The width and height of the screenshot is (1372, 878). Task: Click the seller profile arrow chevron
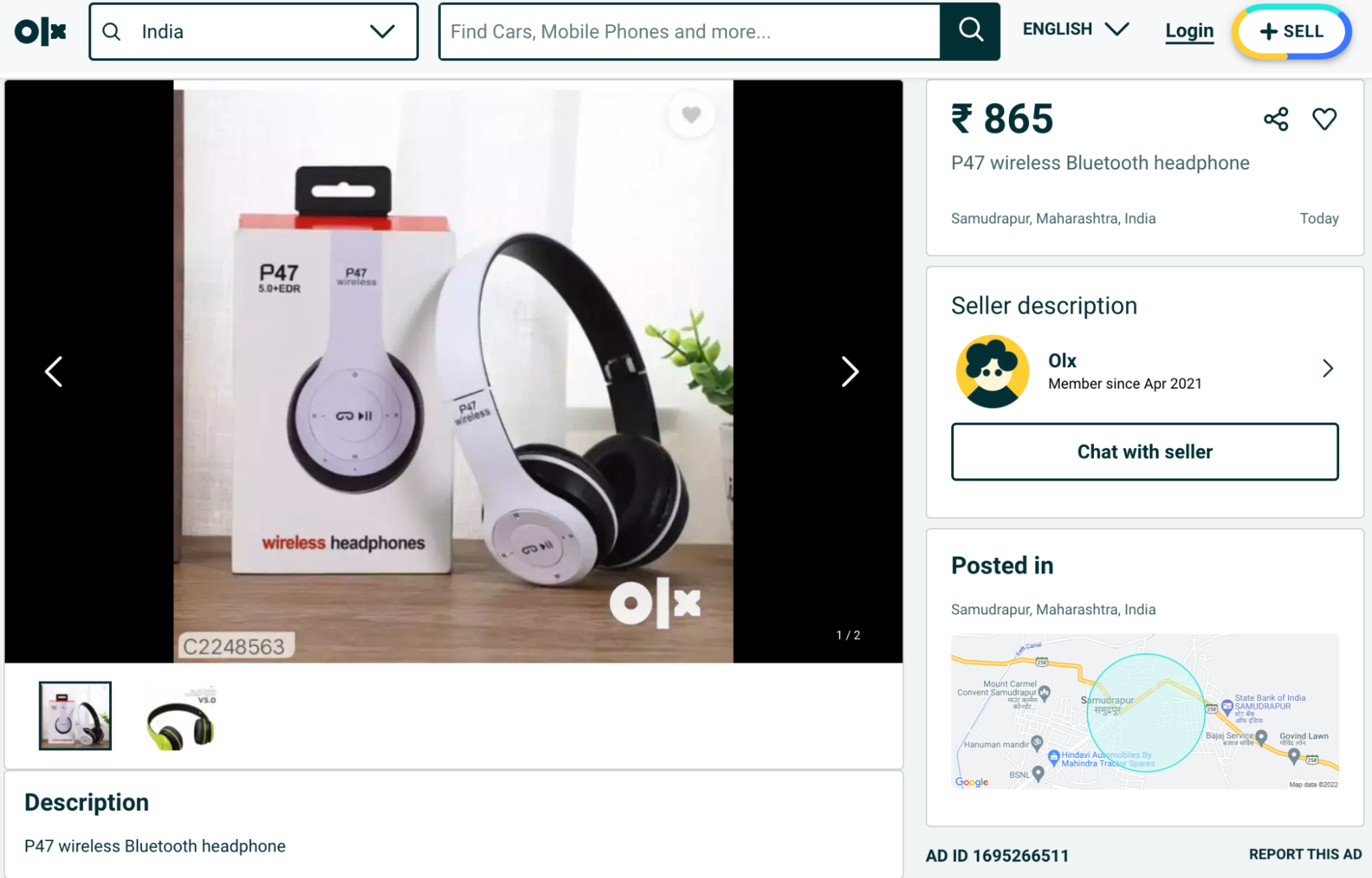click(1326, 367)
